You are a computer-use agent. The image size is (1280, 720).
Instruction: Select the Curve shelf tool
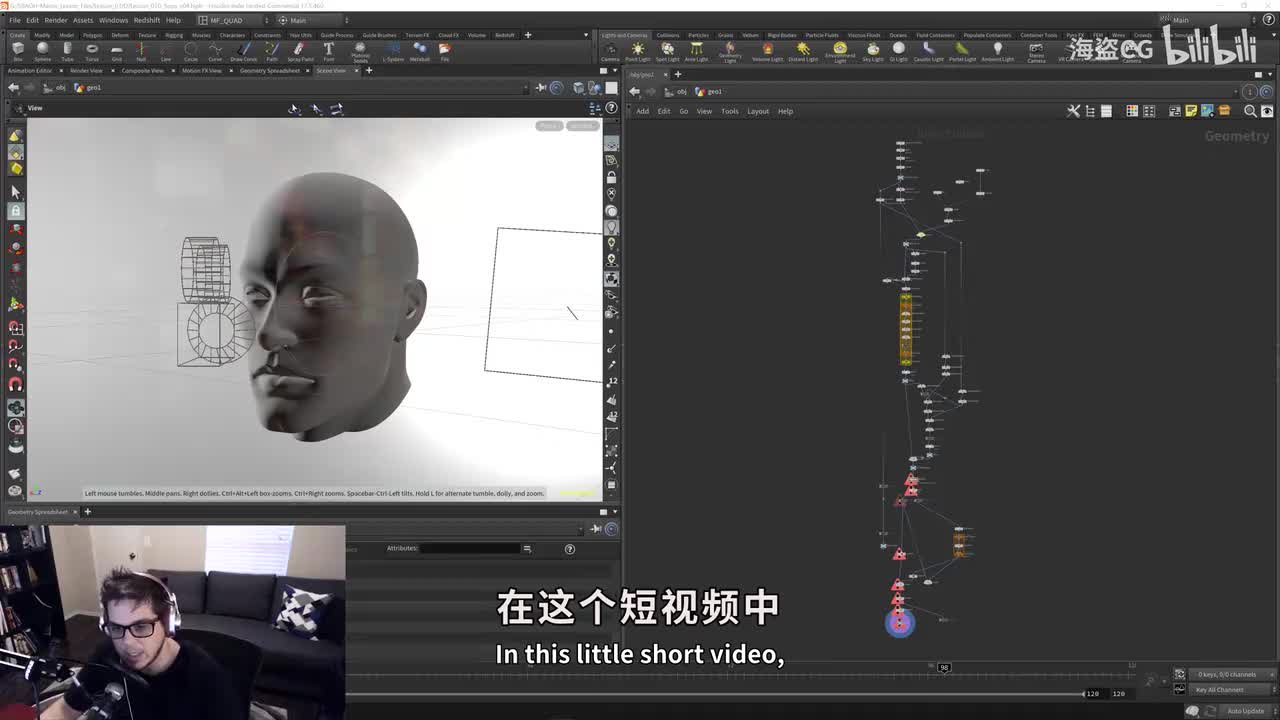215,51
